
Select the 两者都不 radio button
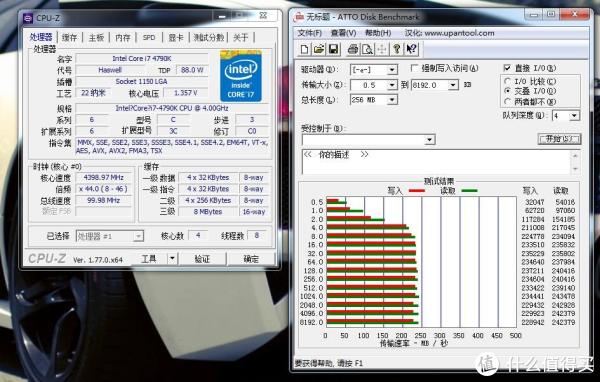(507, 101)
